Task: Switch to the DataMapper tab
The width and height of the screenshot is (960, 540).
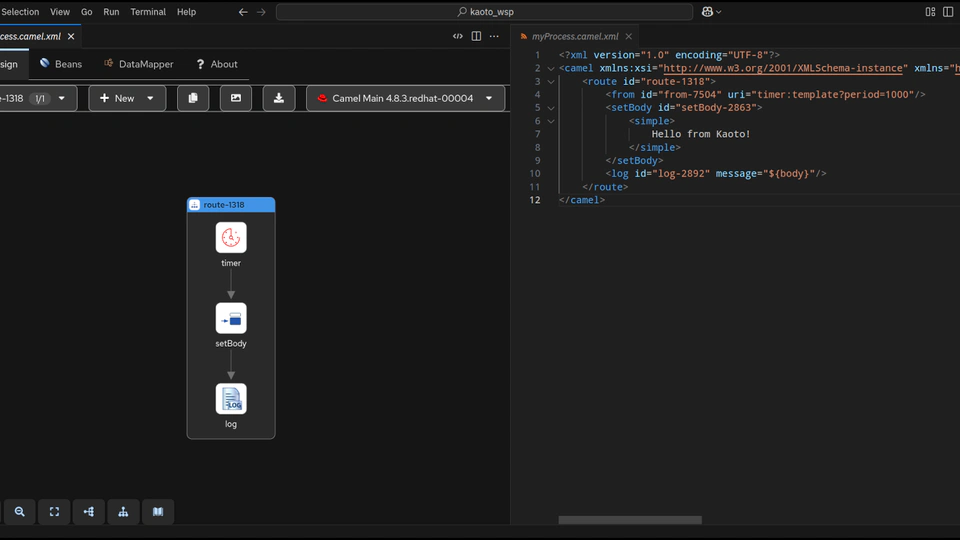Action: (x=139, y=64)
